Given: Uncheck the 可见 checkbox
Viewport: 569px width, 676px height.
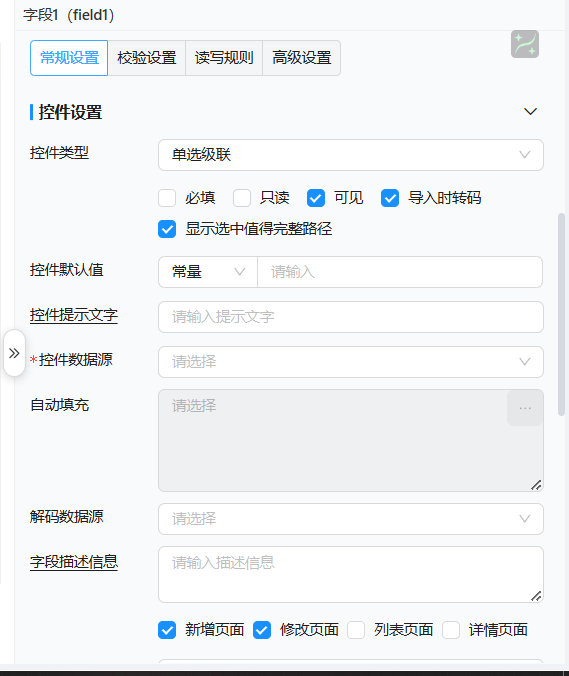Looking at the screenshot, I should coord(316,198).
